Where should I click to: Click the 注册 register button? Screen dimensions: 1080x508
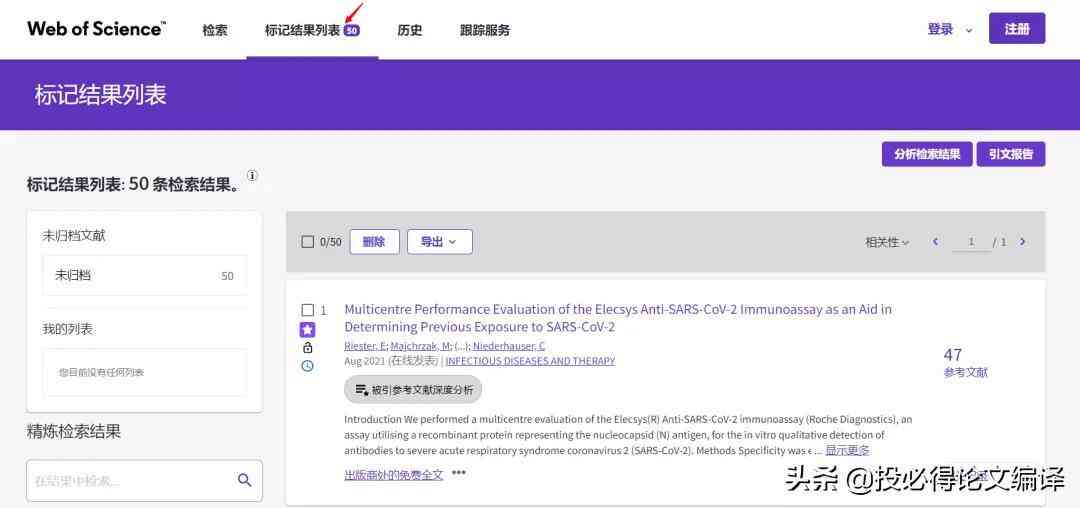click(x=1017, y=29)
